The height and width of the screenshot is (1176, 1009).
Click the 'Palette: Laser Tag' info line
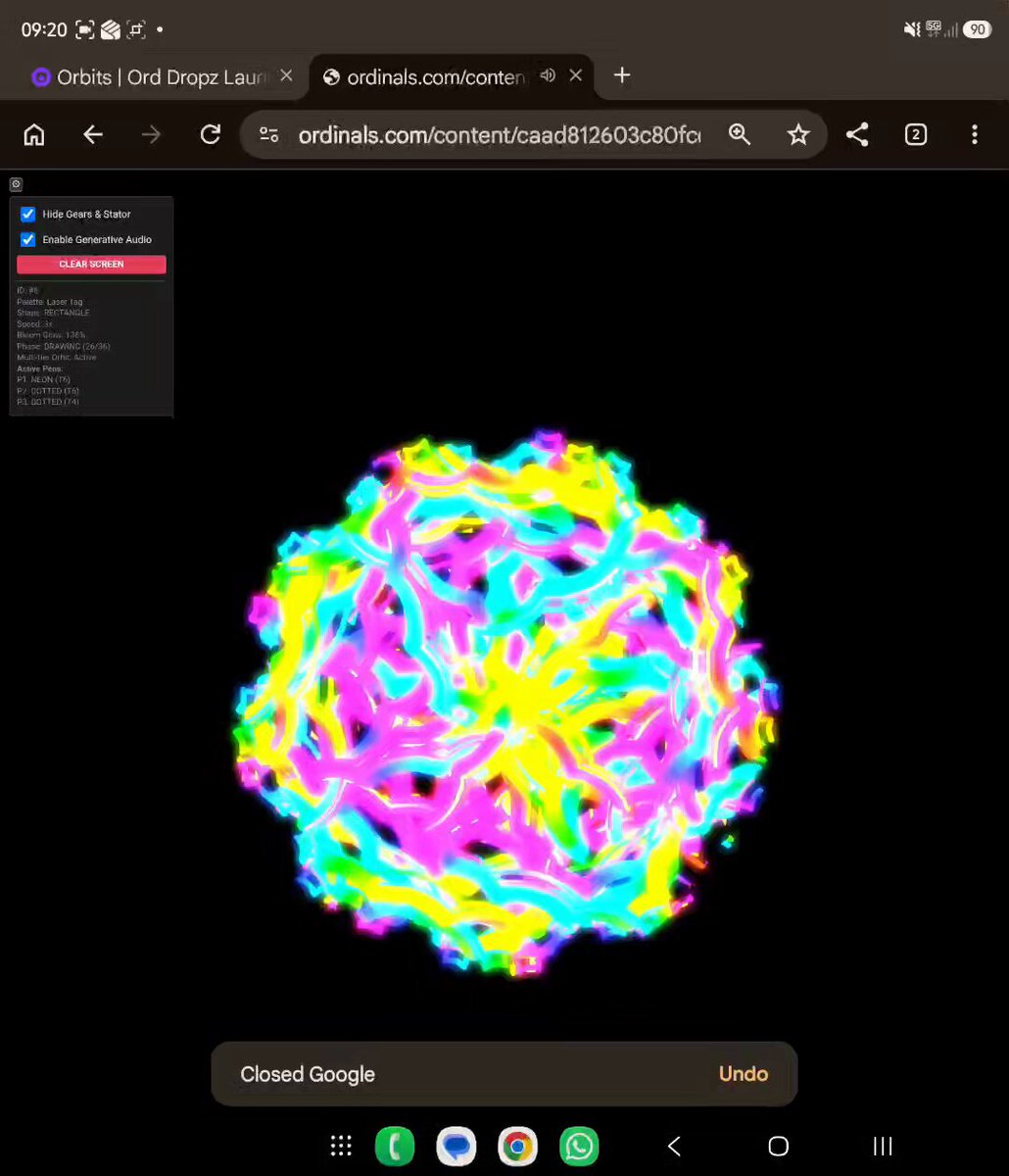tap(50, 302)
